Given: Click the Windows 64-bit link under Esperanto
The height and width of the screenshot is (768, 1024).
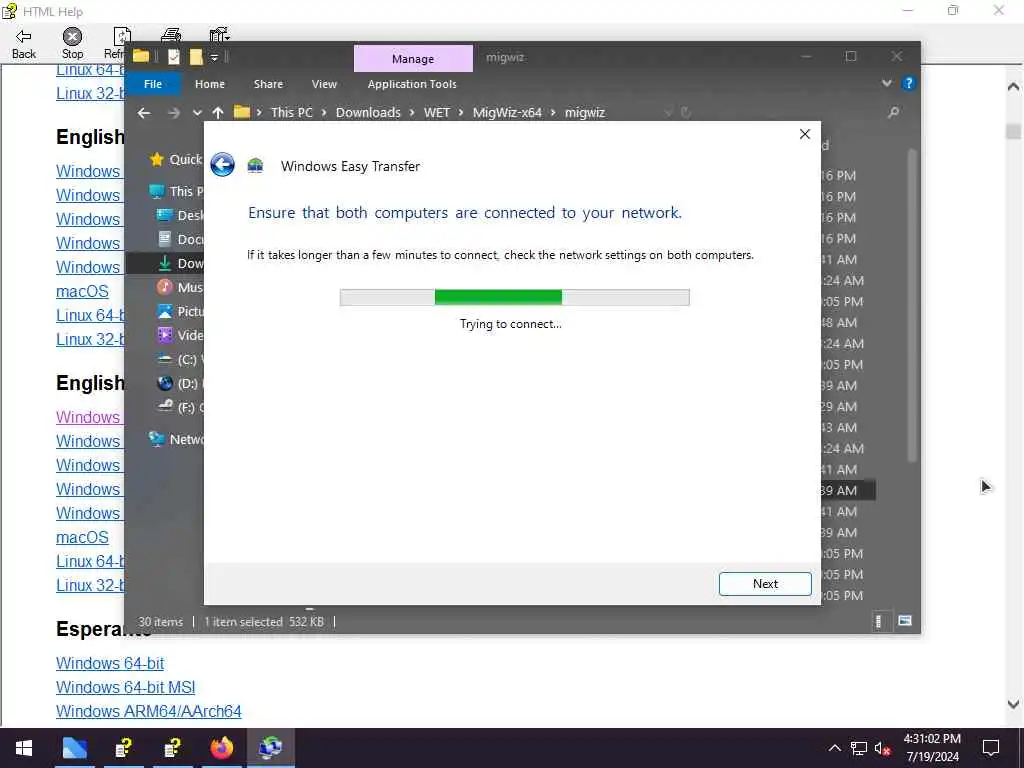Looking at the screenshot, I should coord(110,664).
